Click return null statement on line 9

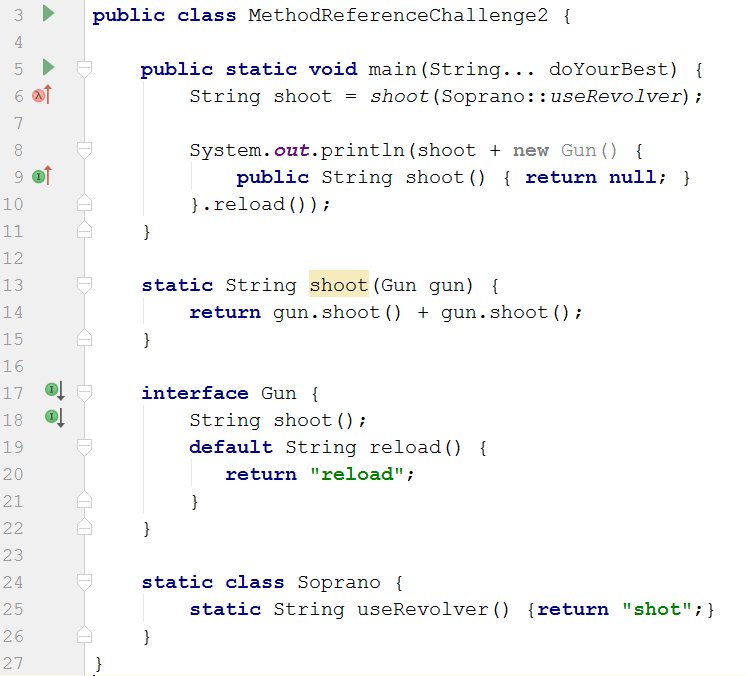[x=595, y=177]
